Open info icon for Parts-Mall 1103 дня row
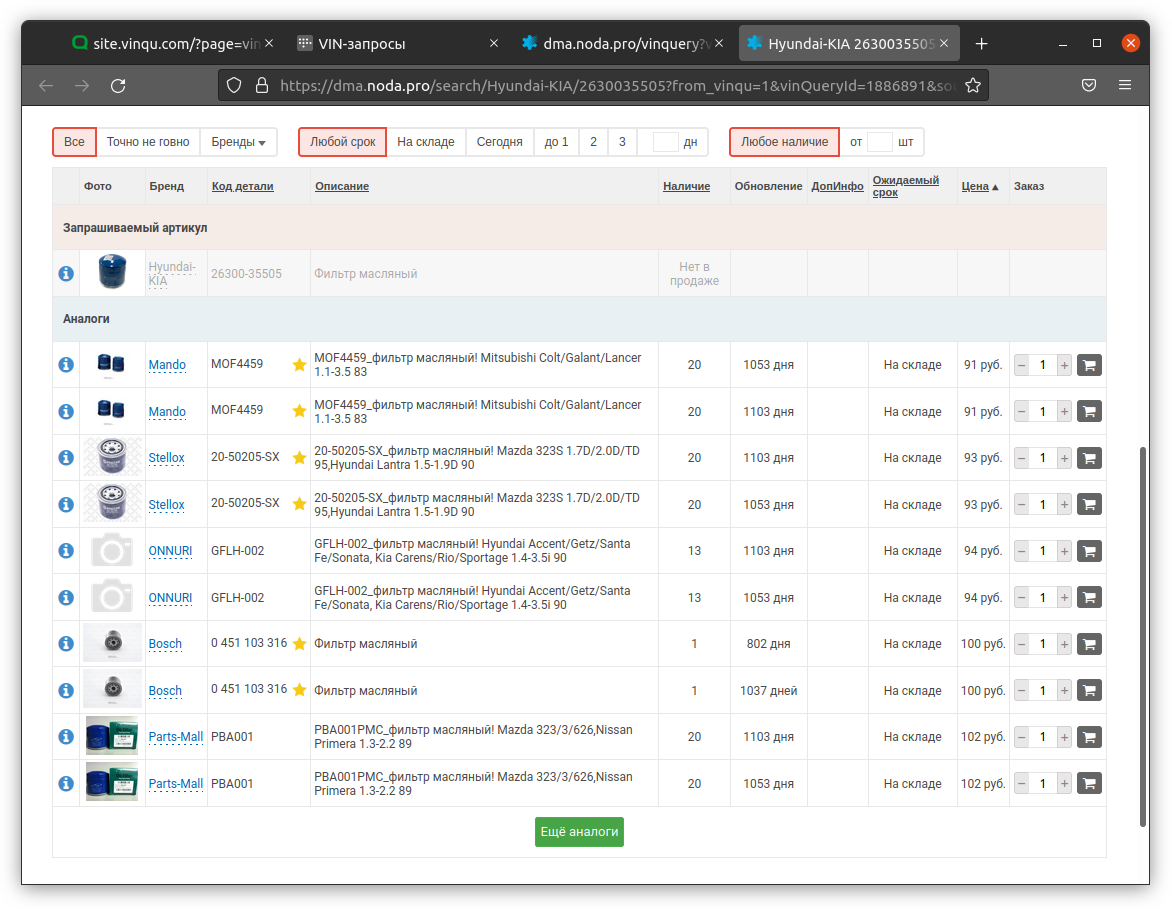 pyautogui.click(x=66, y=736)
